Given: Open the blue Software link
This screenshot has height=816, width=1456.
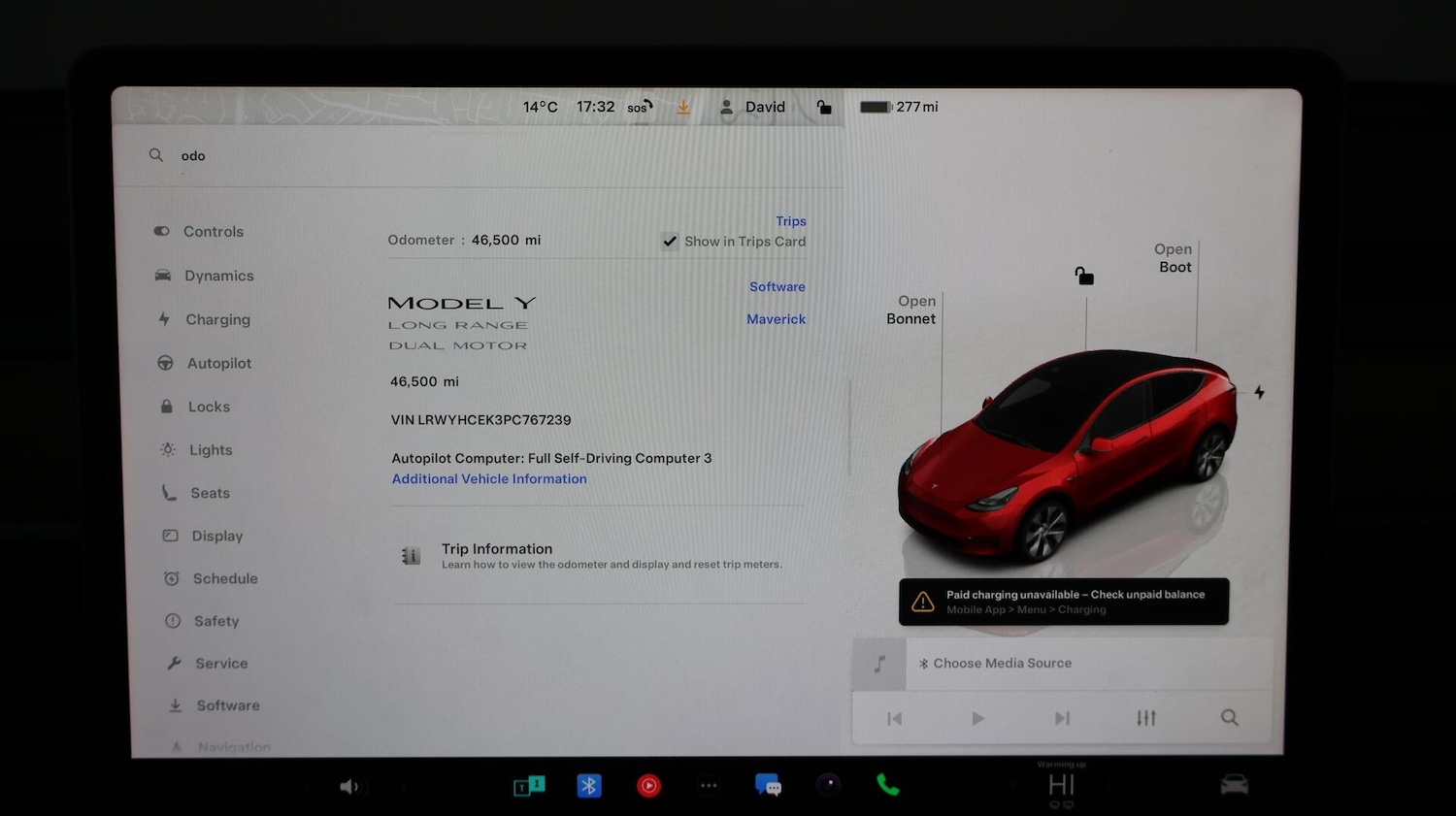Looking at the screenshot, I should coord(777,287).
